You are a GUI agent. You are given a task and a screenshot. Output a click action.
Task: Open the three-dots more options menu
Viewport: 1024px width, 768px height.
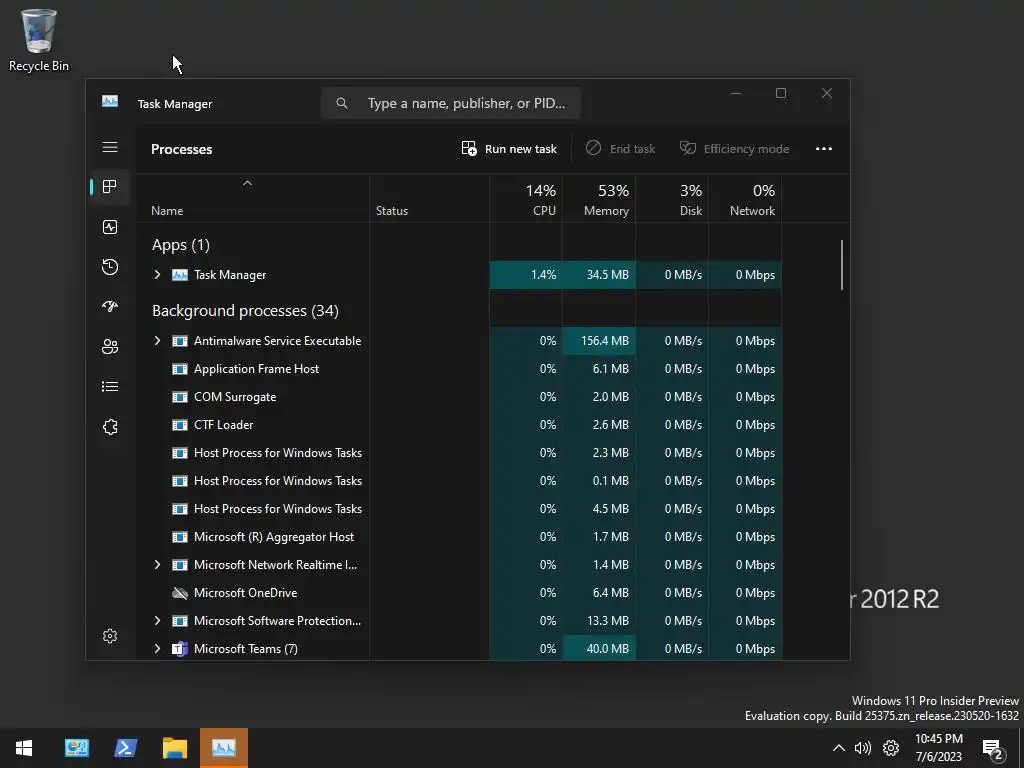[x=824, y=149]
